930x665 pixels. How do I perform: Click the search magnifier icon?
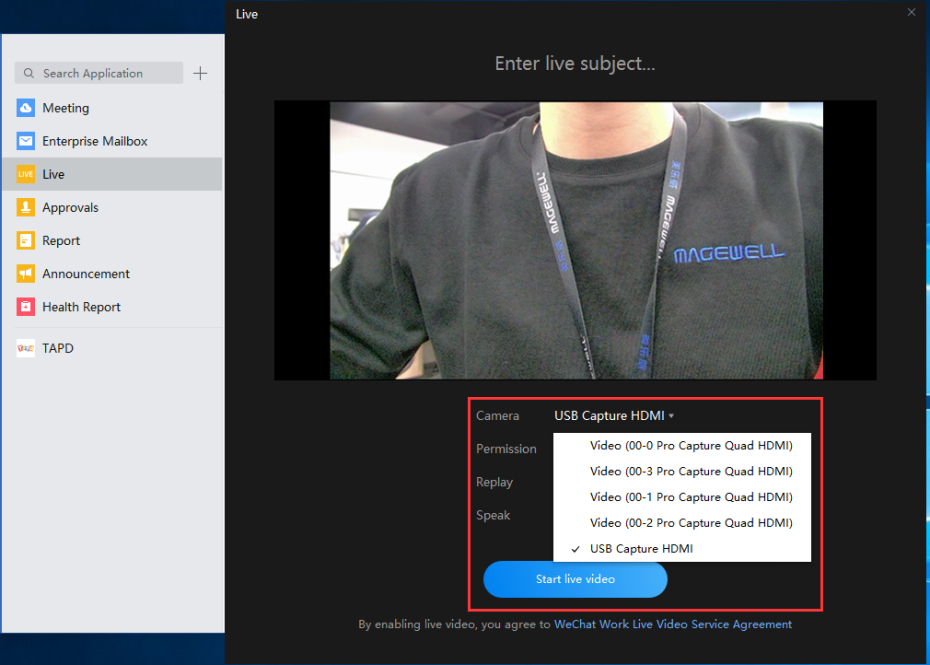(28, 74)
